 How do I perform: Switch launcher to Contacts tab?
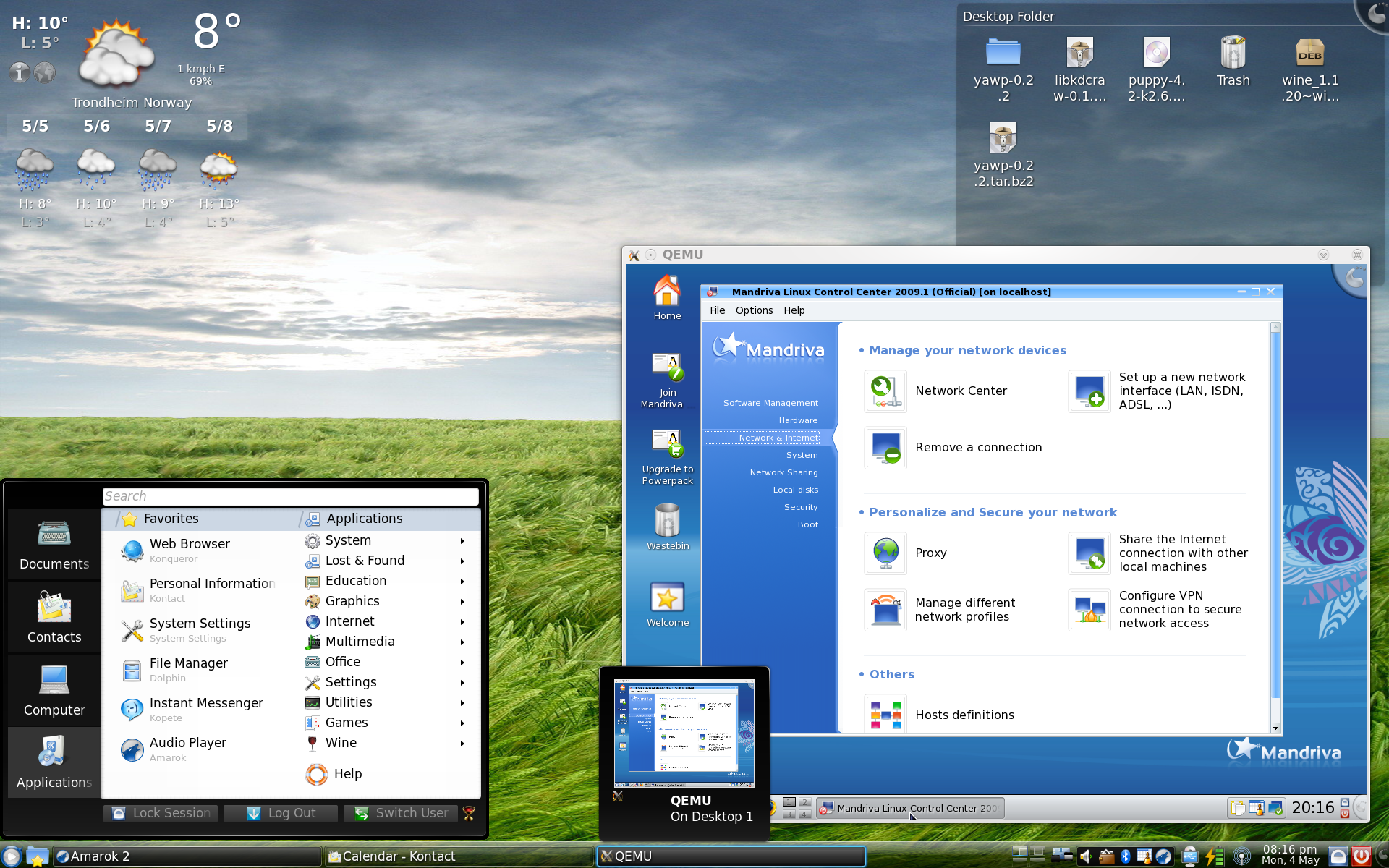click(x=54, y=618)
